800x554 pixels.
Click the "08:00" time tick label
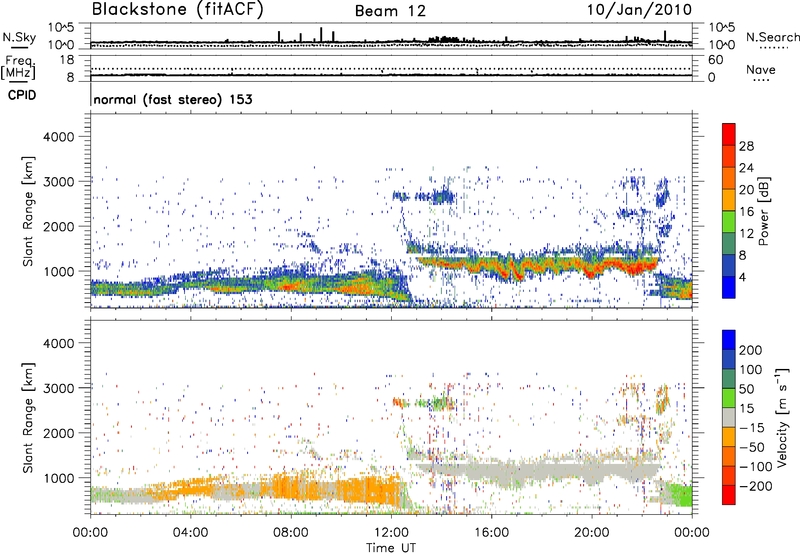(291, 533)
